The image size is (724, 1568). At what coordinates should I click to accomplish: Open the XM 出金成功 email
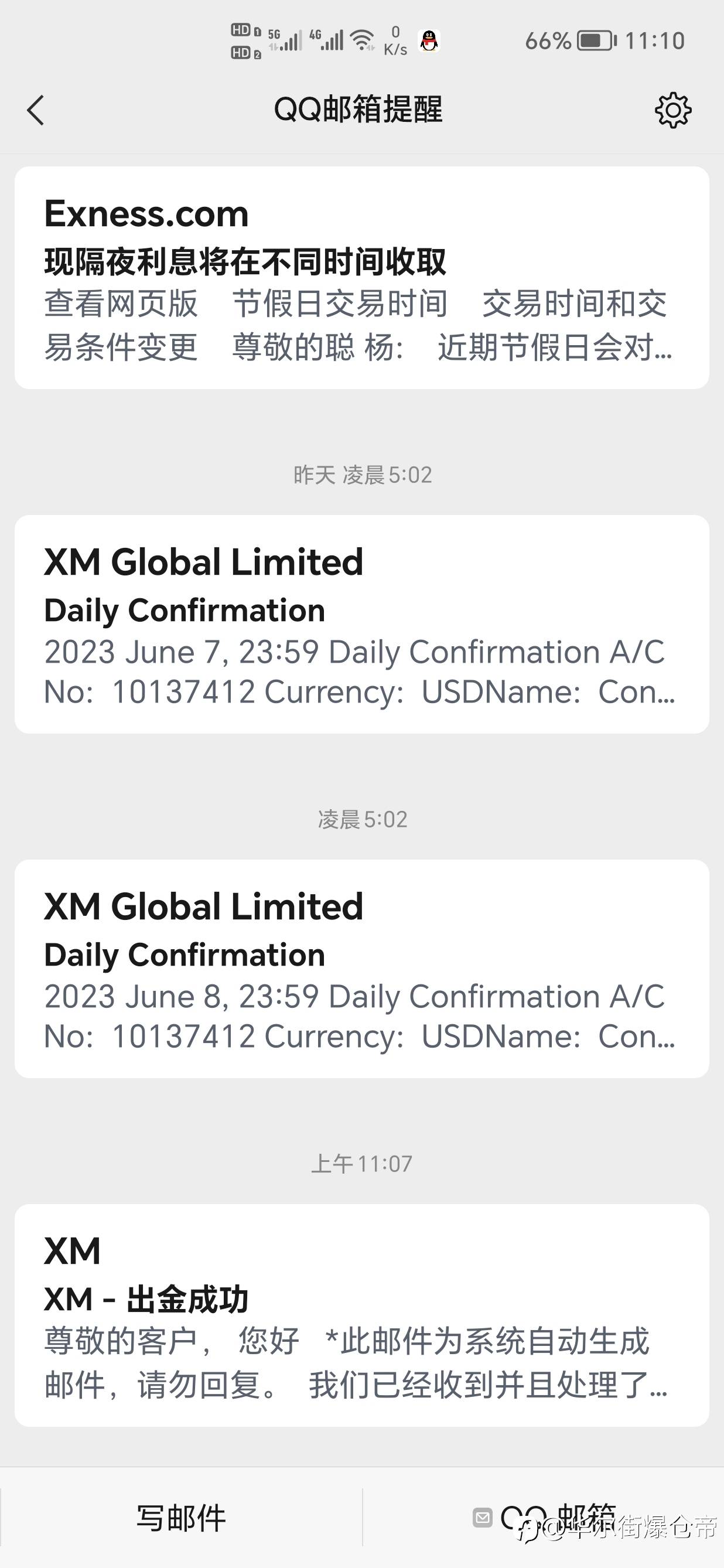point(361,1315)
